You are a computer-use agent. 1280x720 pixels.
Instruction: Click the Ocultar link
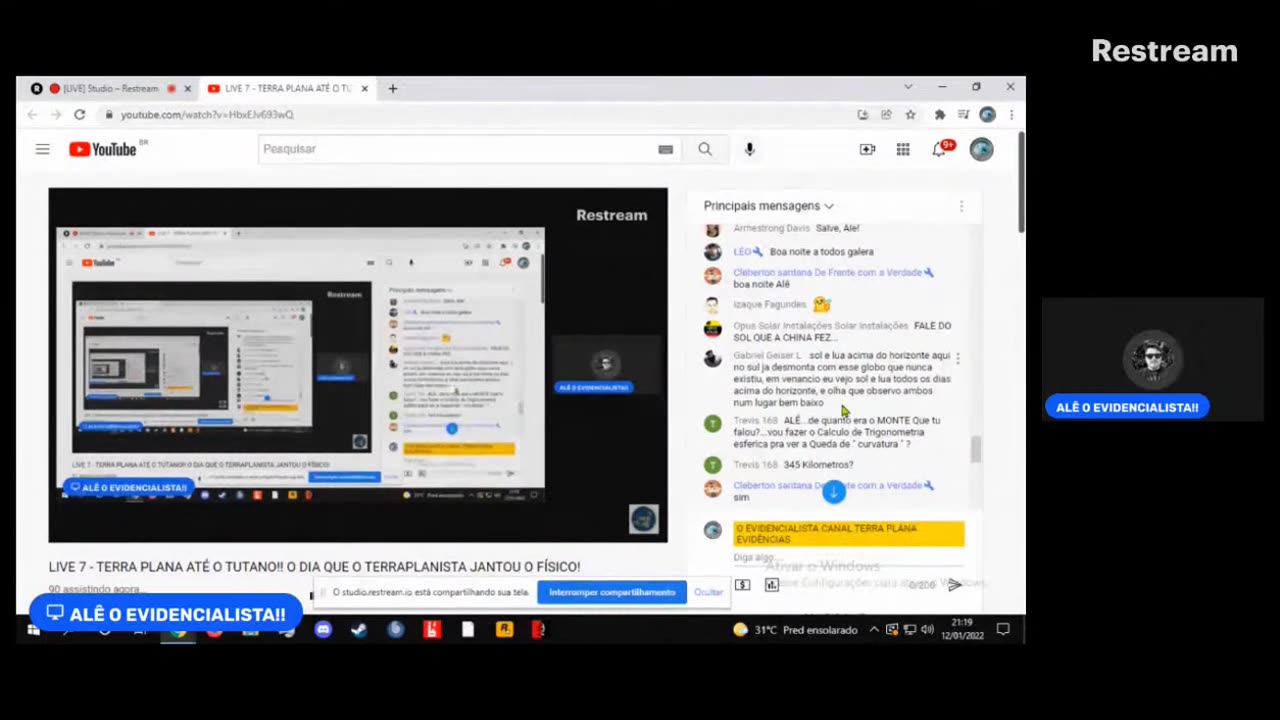708,592
